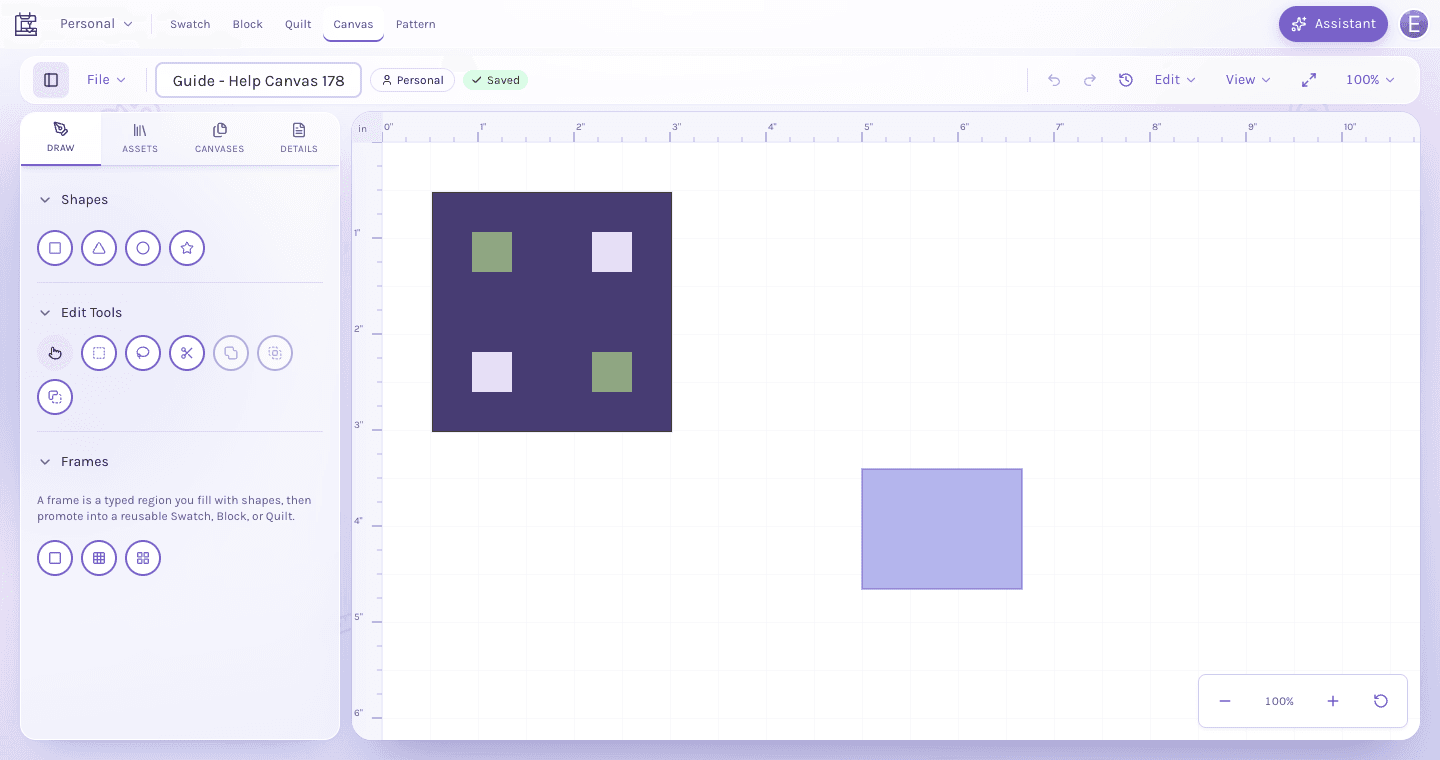Open the version history clock icon
The image size is (1440, 760).
(x=1126, y=80)
